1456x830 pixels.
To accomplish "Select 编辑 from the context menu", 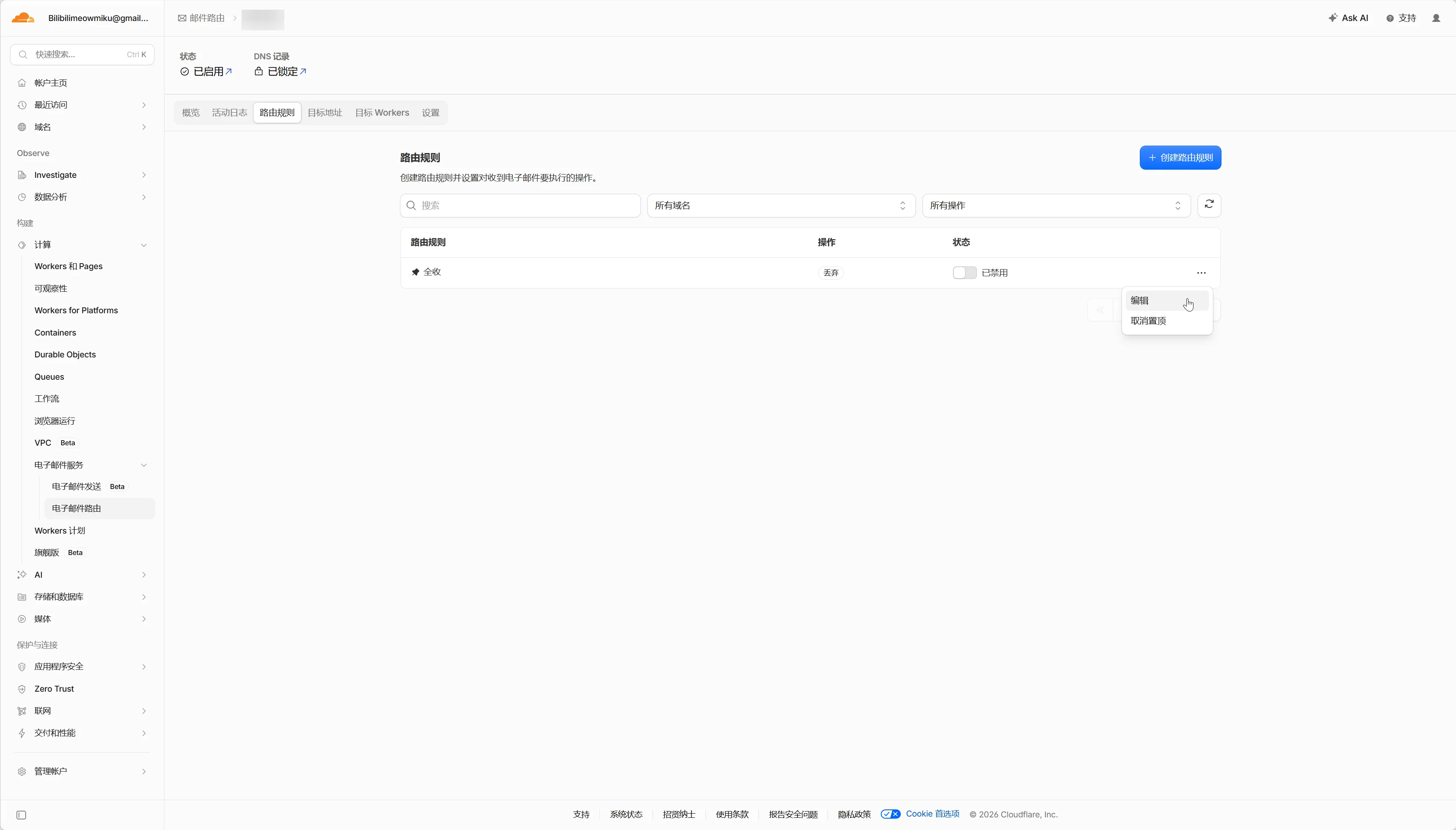I will pos(1167,300).
